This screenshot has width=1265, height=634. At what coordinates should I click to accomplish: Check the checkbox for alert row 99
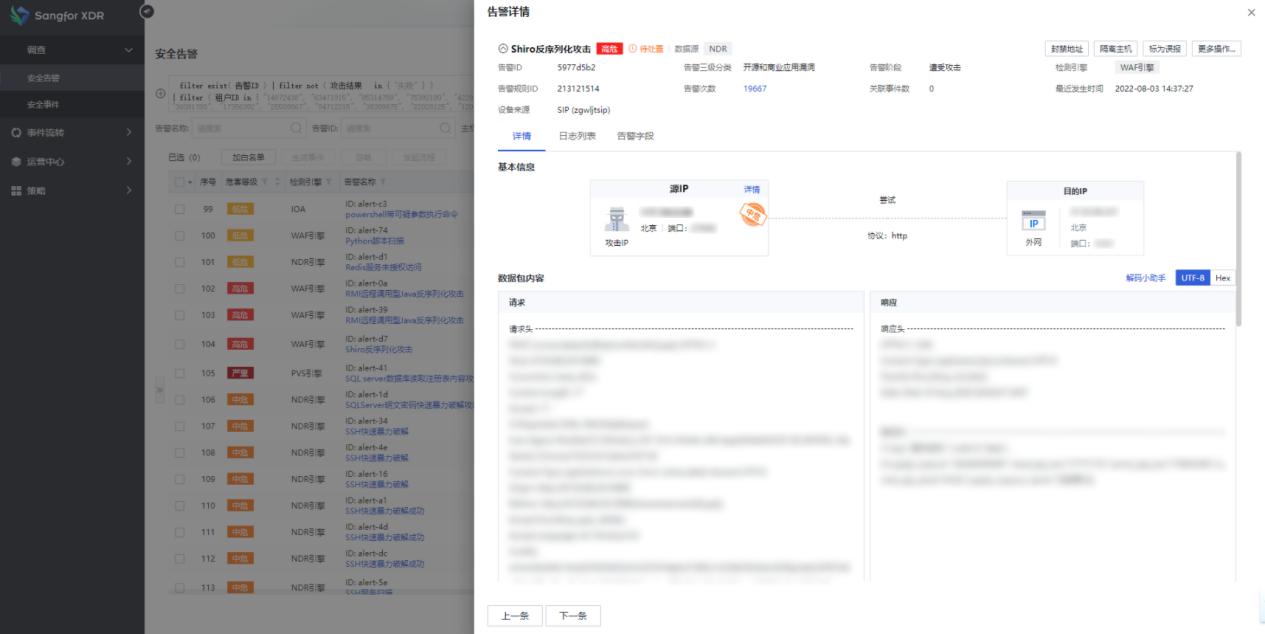[x=180, y=209]
